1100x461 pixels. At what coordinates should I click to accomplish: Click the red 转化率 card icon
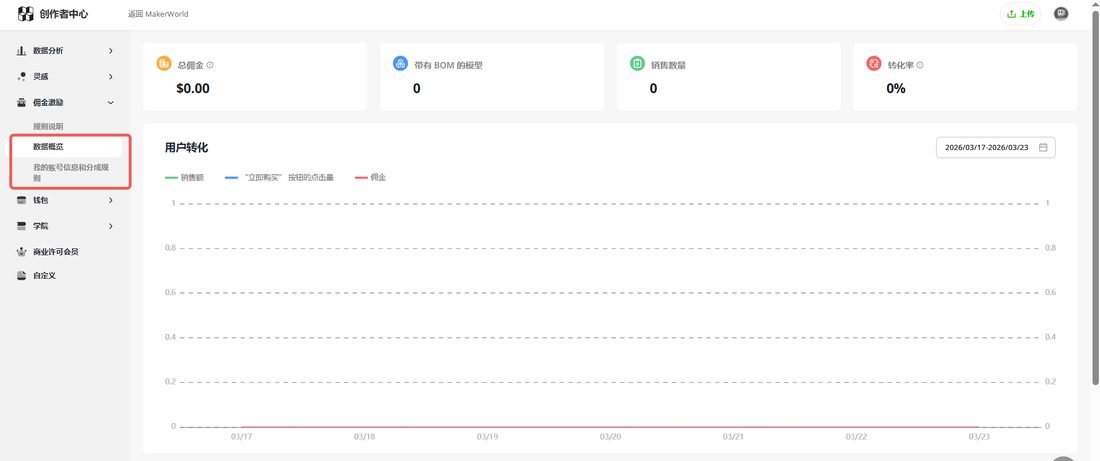(x=874, y=64)
